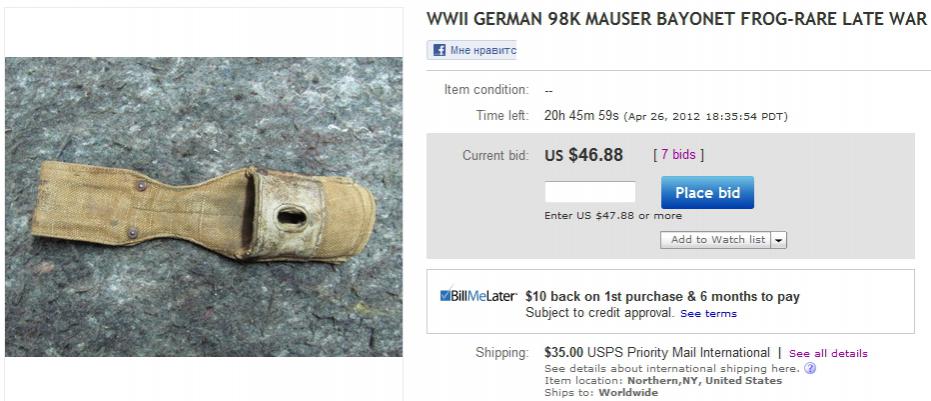The height and width of the screenshot is (401, 931).
Task: Open the 7 bids history link
Action: [x=678, y=155]
